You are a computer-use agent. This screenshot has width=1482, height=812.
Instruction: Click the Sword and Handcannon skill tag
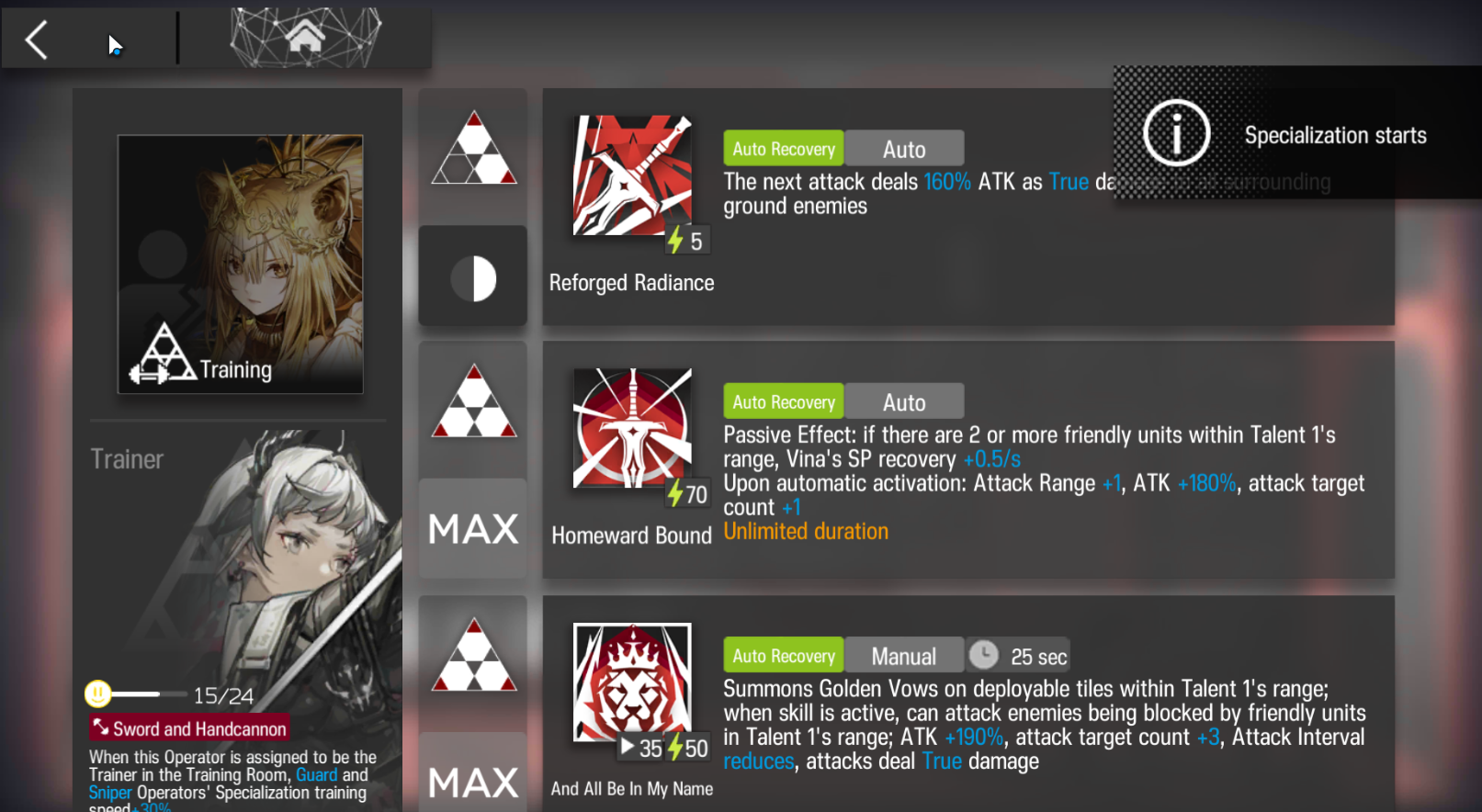pyautogui.click(x=189, y=728)
